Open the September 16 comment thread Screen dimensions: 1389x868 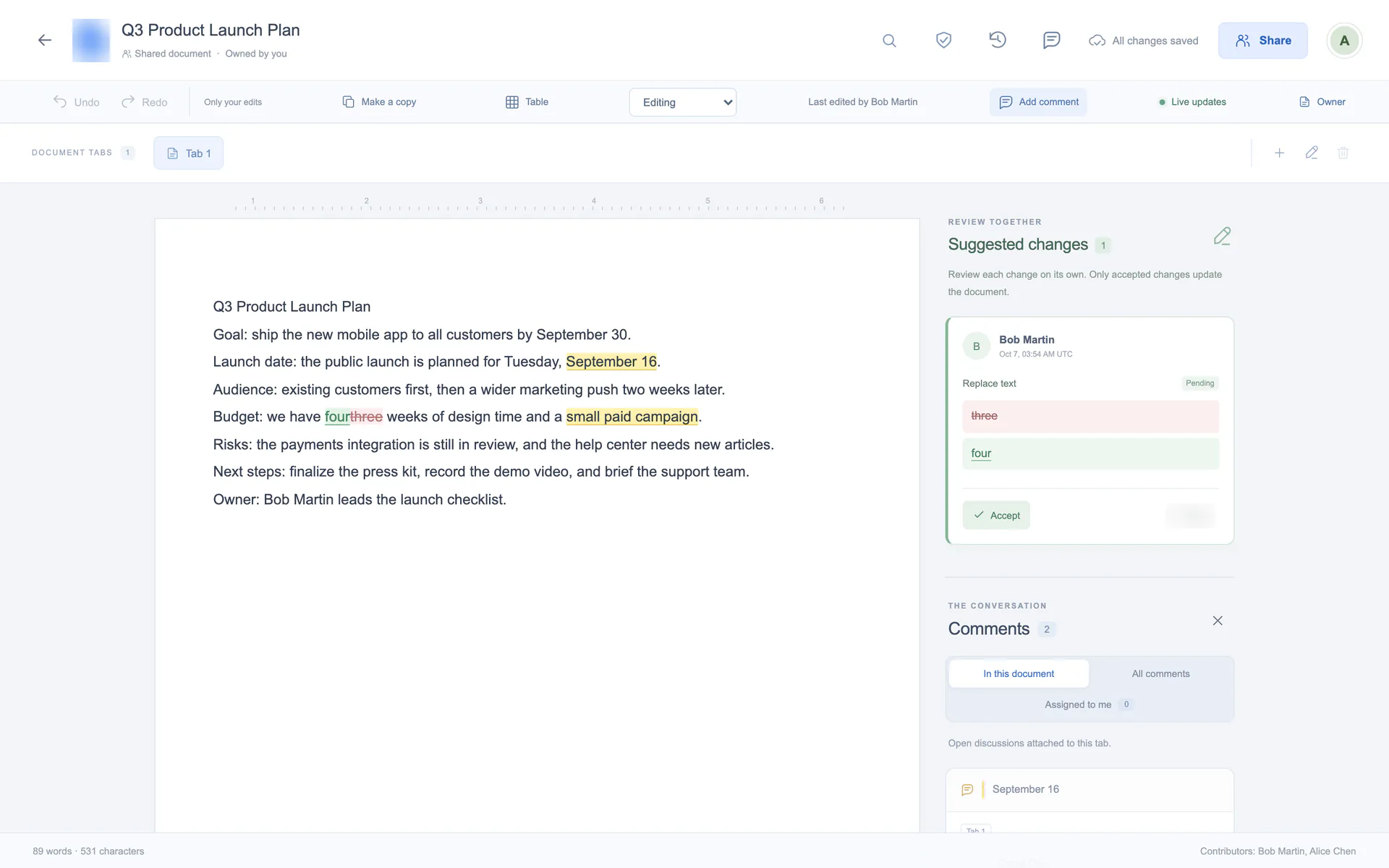coord(1089,790)
